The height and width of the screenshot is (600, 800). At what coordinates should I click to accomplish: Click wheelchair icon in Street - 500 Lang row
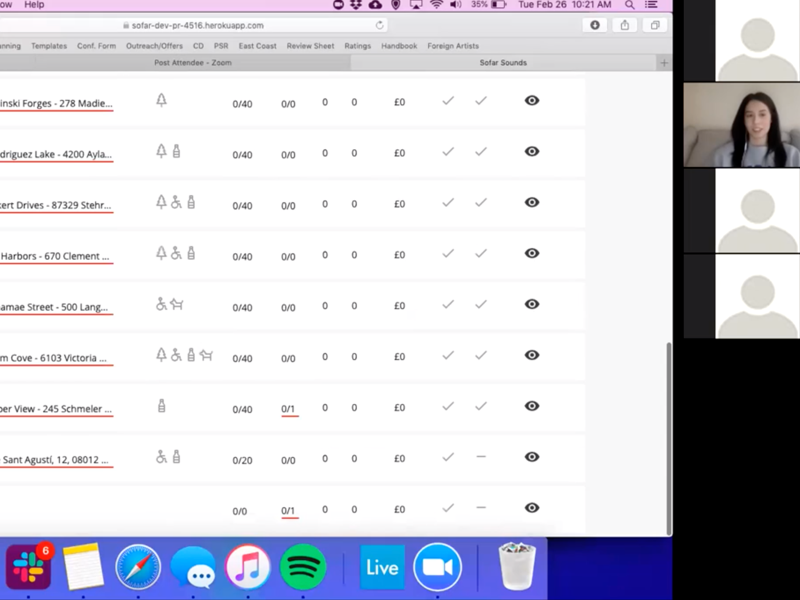click(x=161, y=304)
